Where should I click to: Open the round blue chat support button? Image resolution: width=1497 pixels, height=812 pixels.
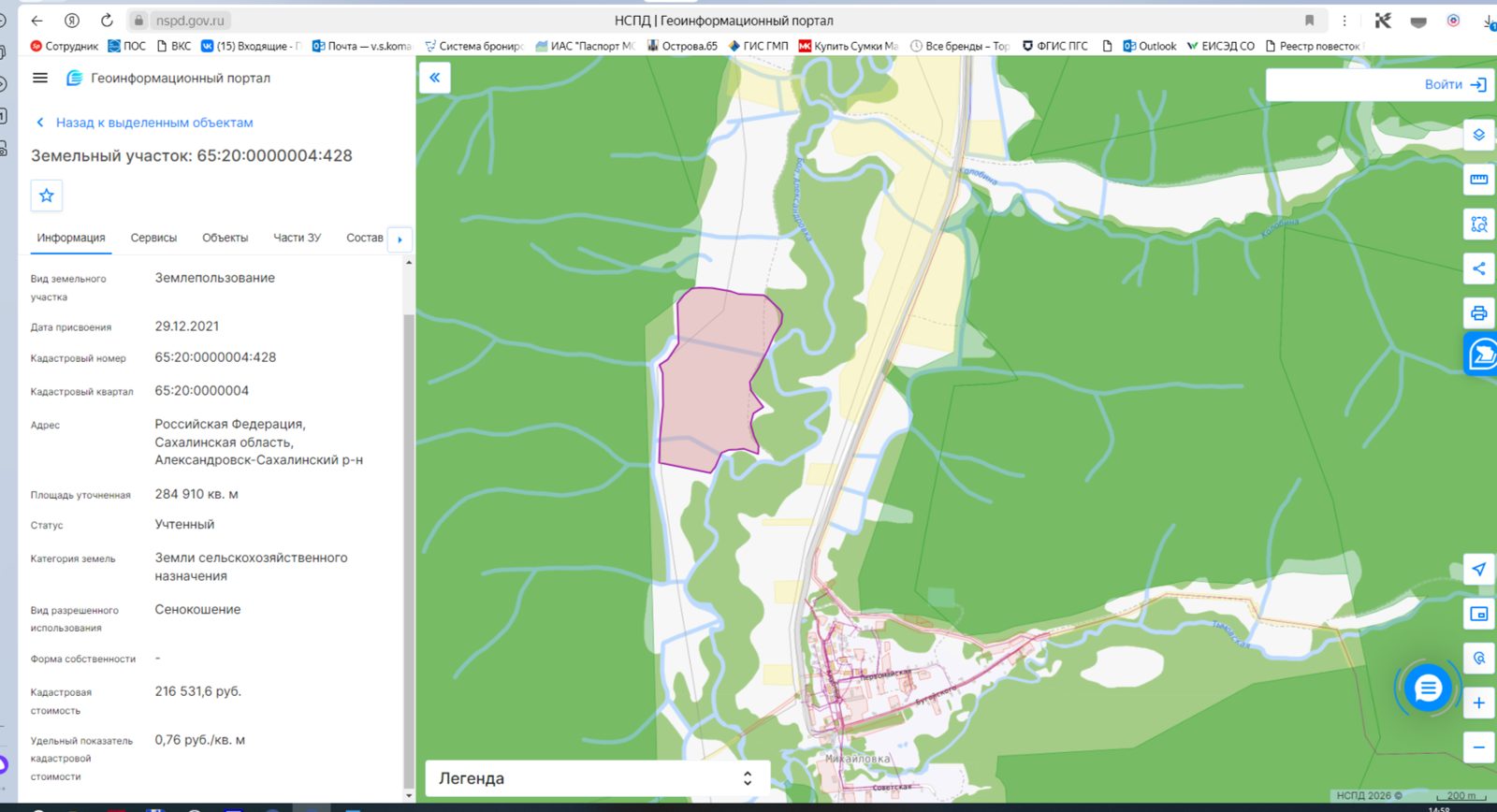(1428, 689)
